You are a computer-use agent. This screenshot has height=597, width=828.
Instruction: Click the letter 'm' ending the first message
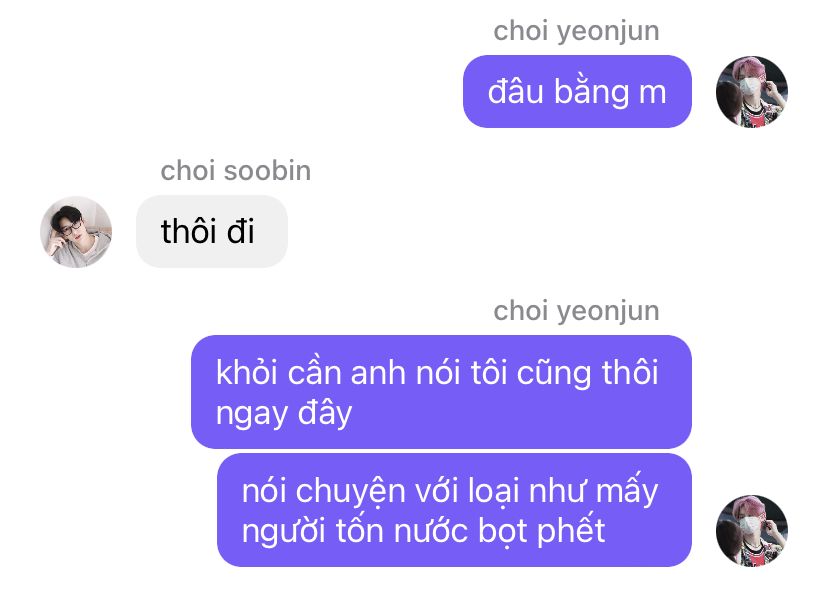click(x=653, y=93)
